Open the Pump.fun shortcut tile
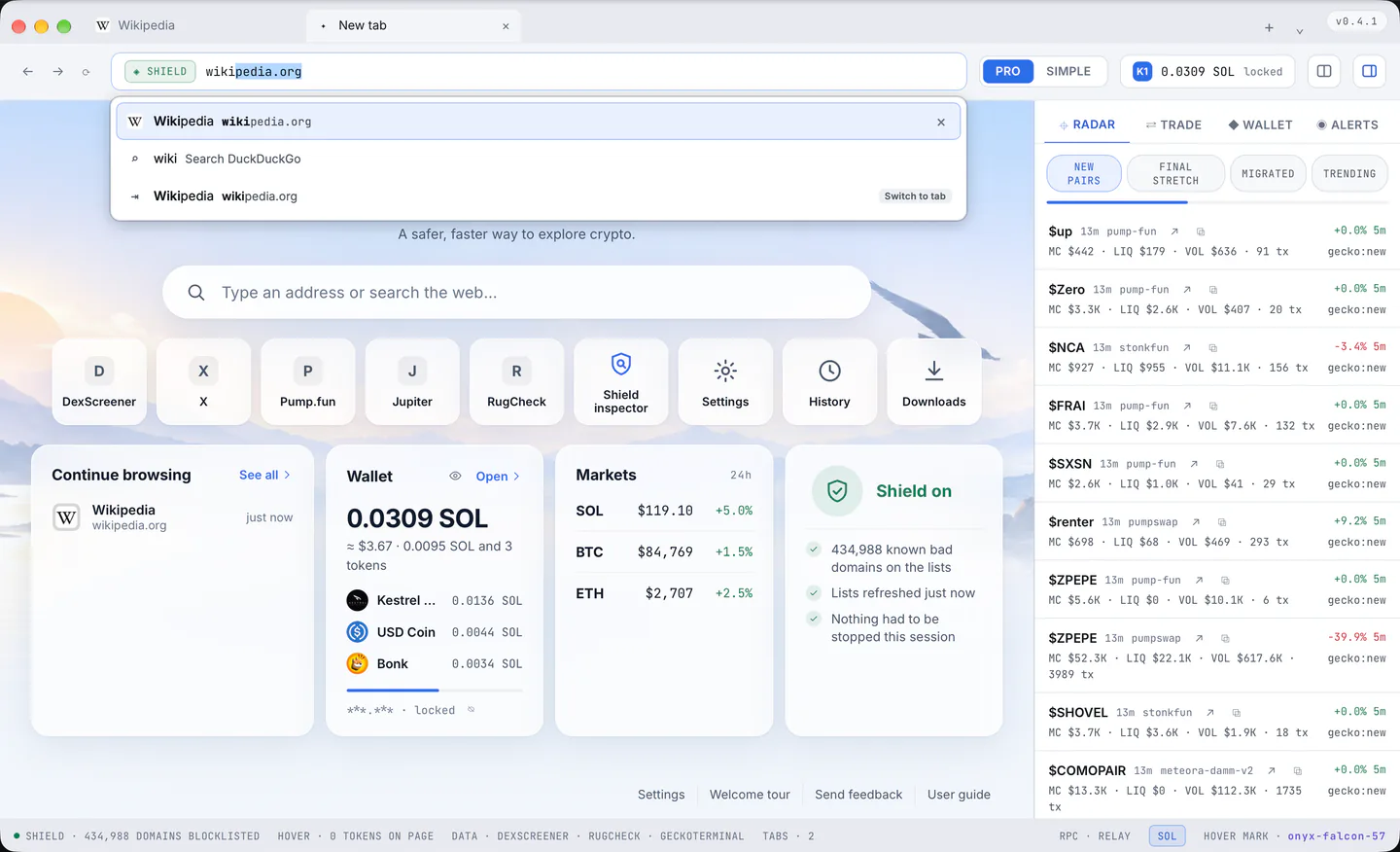This screenshot has width=1400, height=852. (308, 381)
